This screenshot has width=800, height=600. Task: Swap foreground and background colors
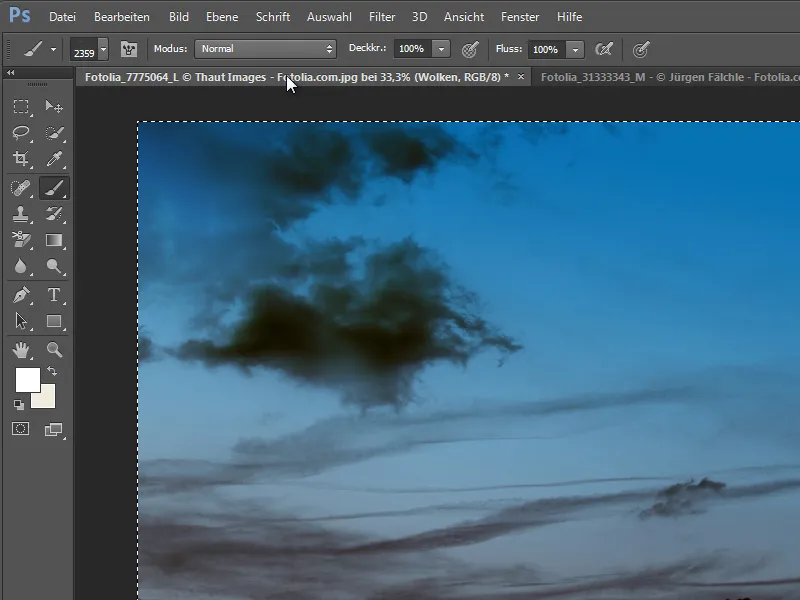52,371
